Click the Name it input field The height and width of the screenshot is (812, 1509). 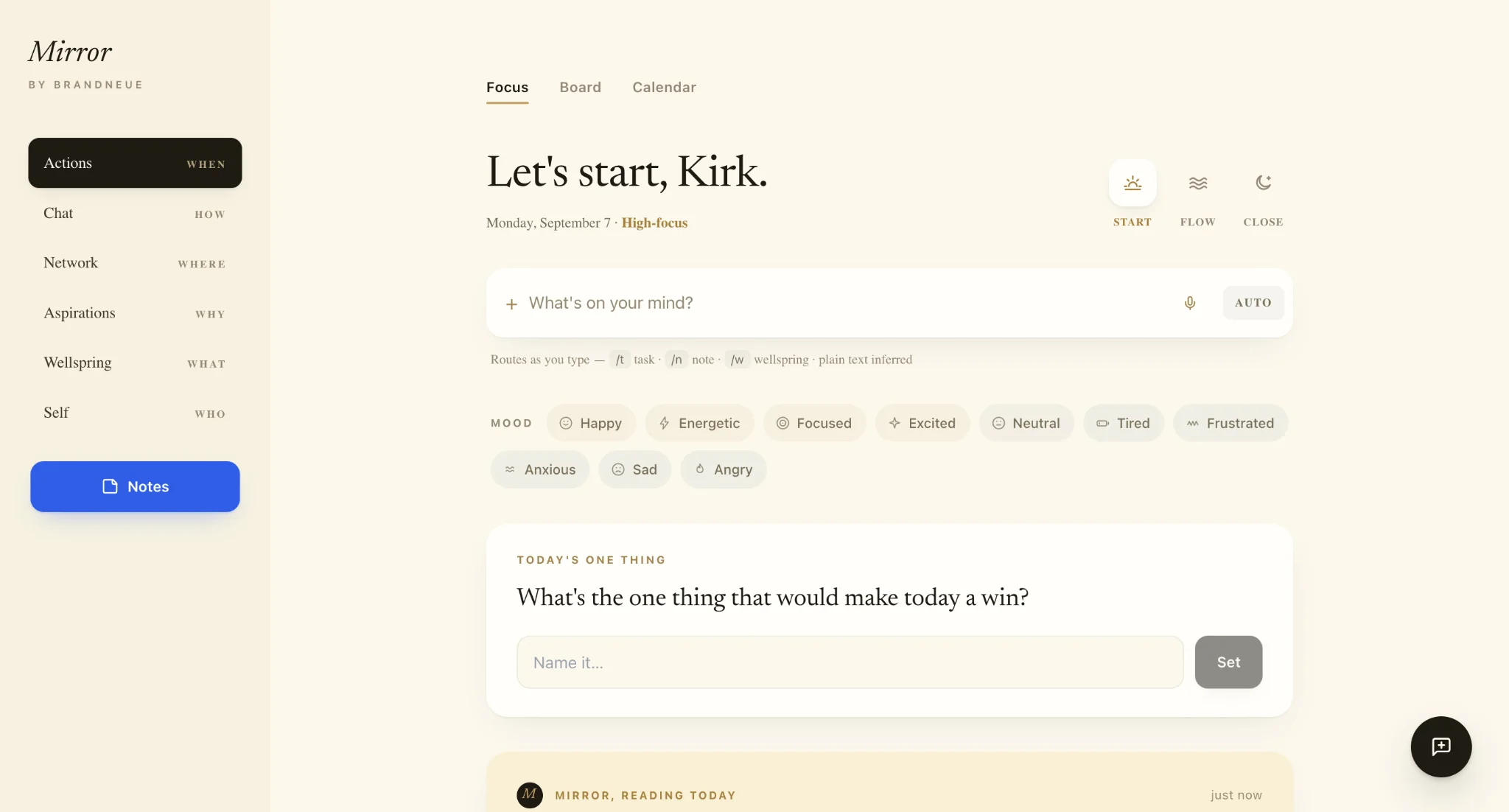coord(850,662)
